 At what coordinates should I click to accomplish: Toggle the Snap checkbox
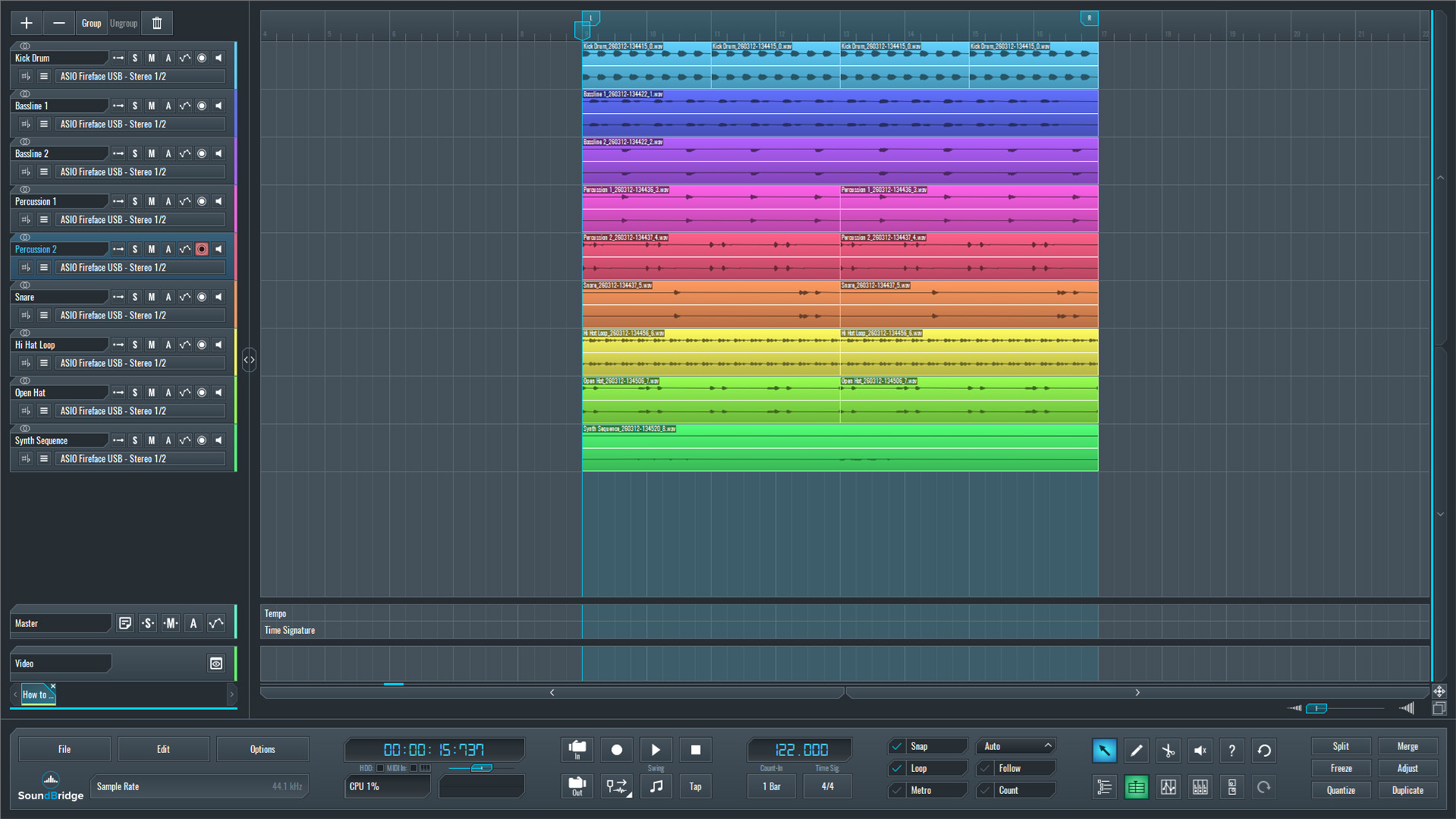coord(897,746)
